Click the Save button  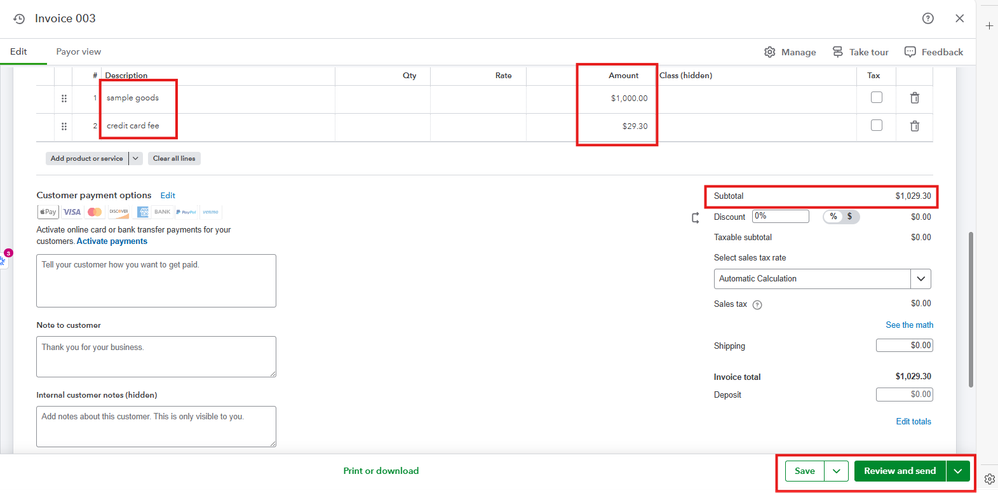coord(805,471)
